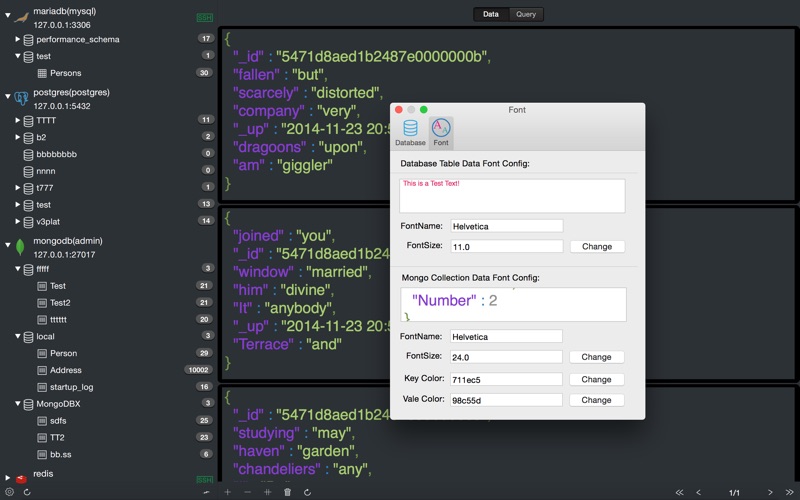This screenshot has height=500, width=800.
Task: Collapse the local database node
Action: tap(17, 336)
